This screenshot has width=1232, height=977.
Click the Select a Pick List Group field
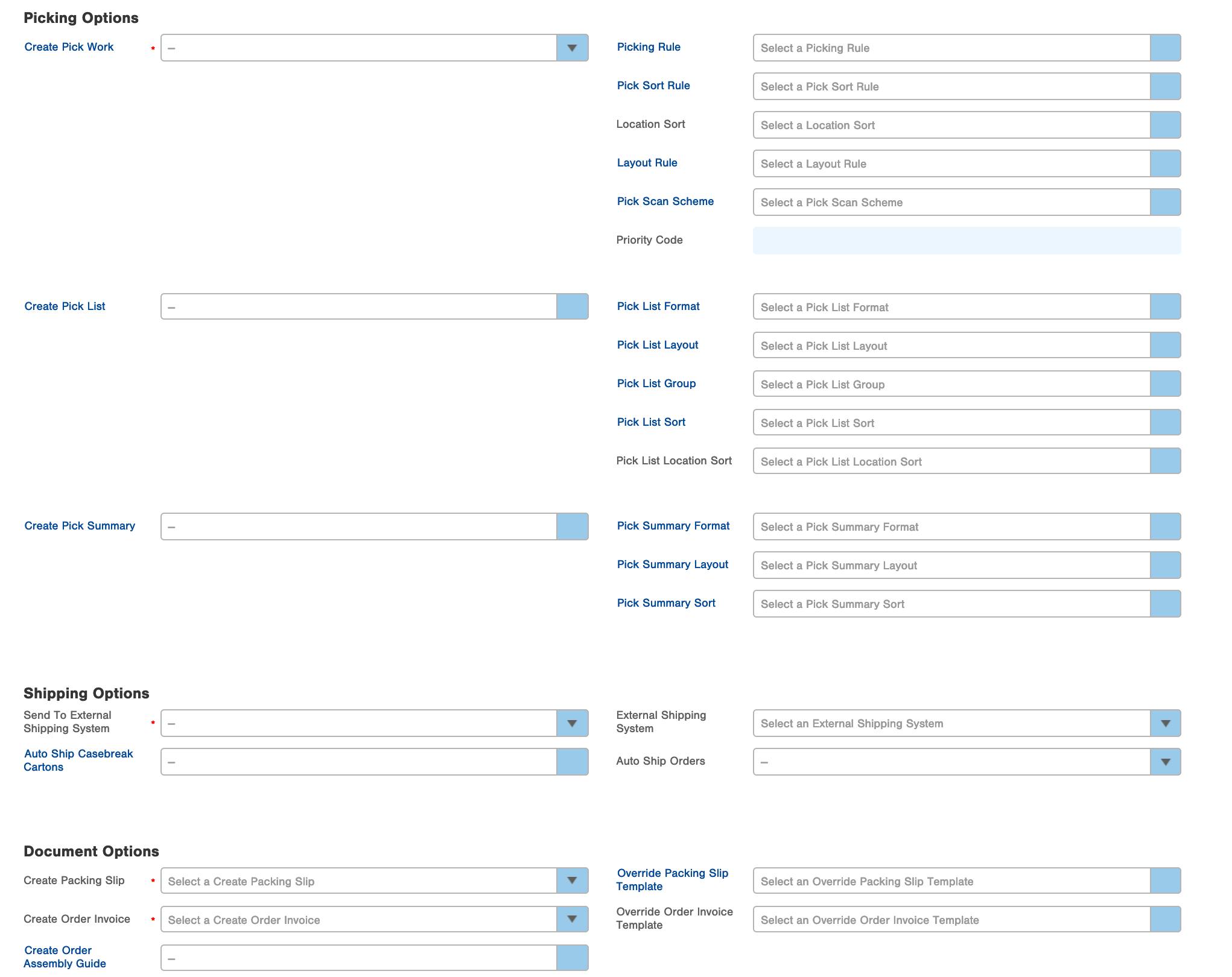pos(951,384)
